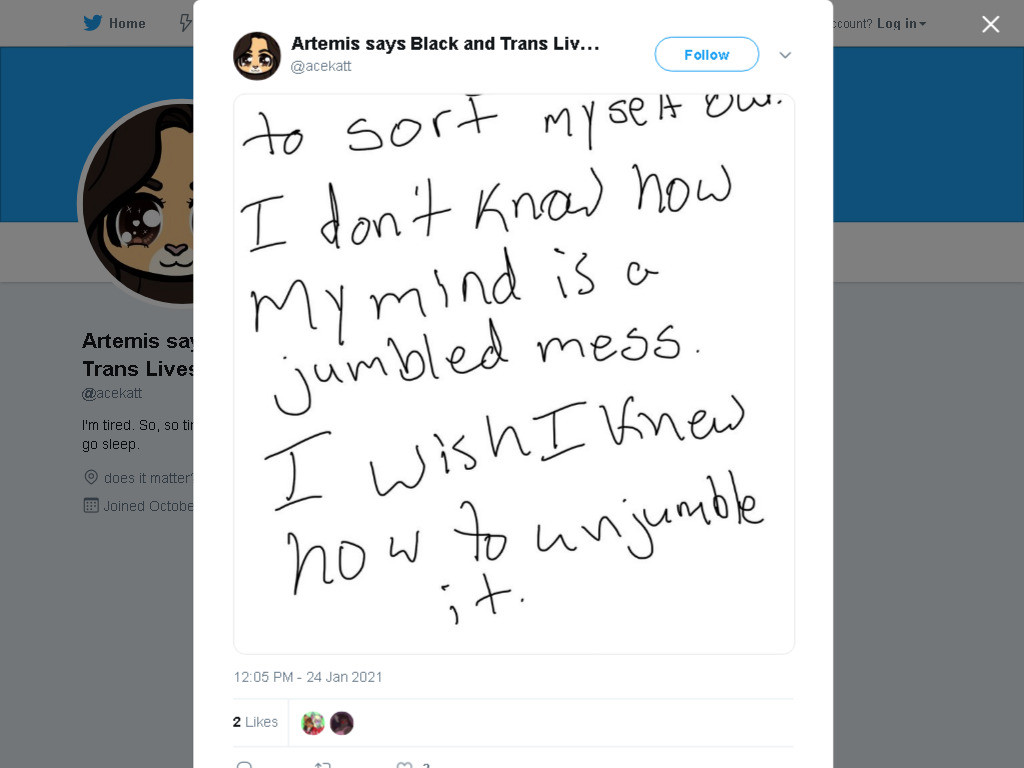
Task: Open the handwritten note image
Action: point(514,374)
